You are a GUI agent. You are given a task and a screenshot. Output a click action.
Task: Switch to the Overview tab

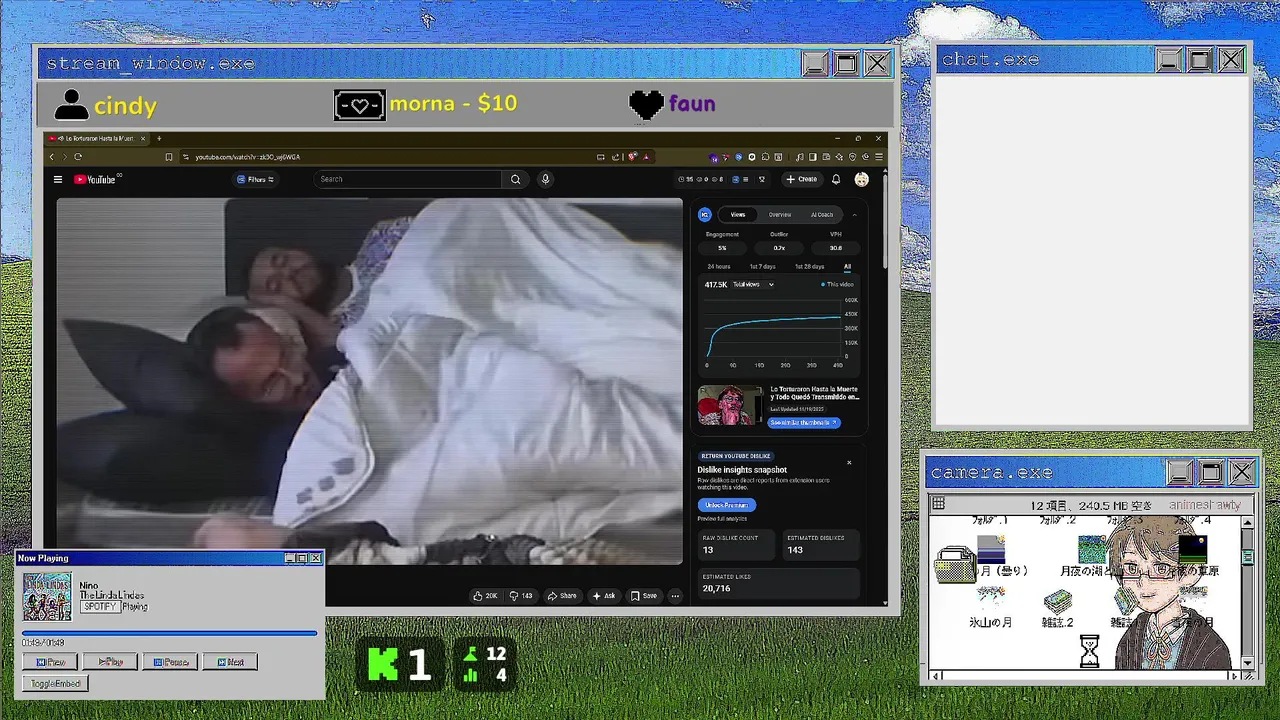[780, 215]
